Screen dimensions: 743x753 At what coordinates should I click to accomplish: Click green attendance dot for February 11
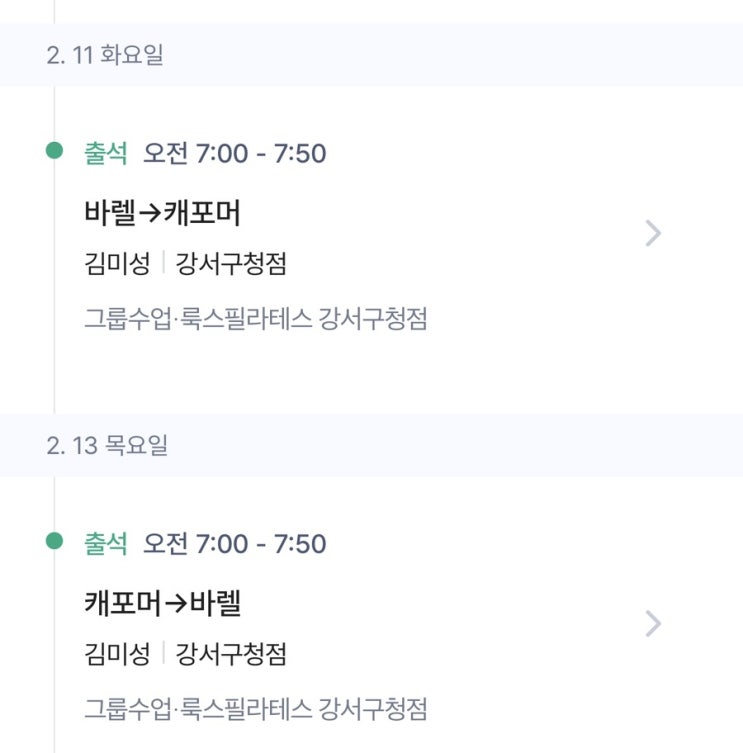[x=55, y=151]
